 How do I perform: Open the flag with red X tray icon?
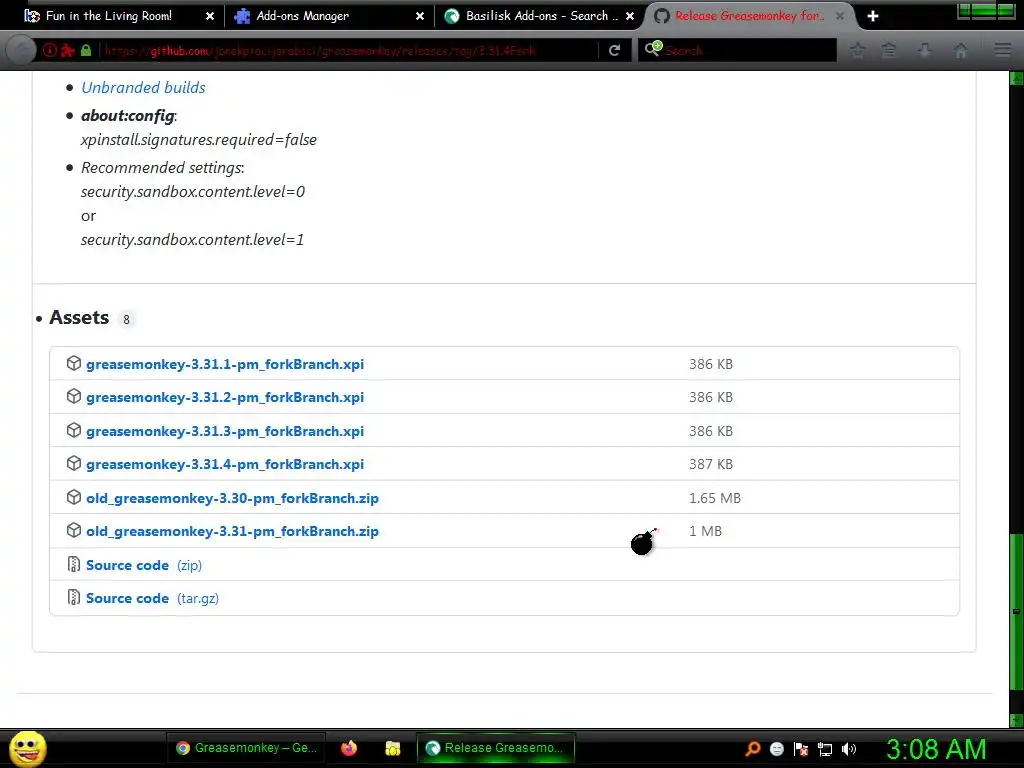801,748
